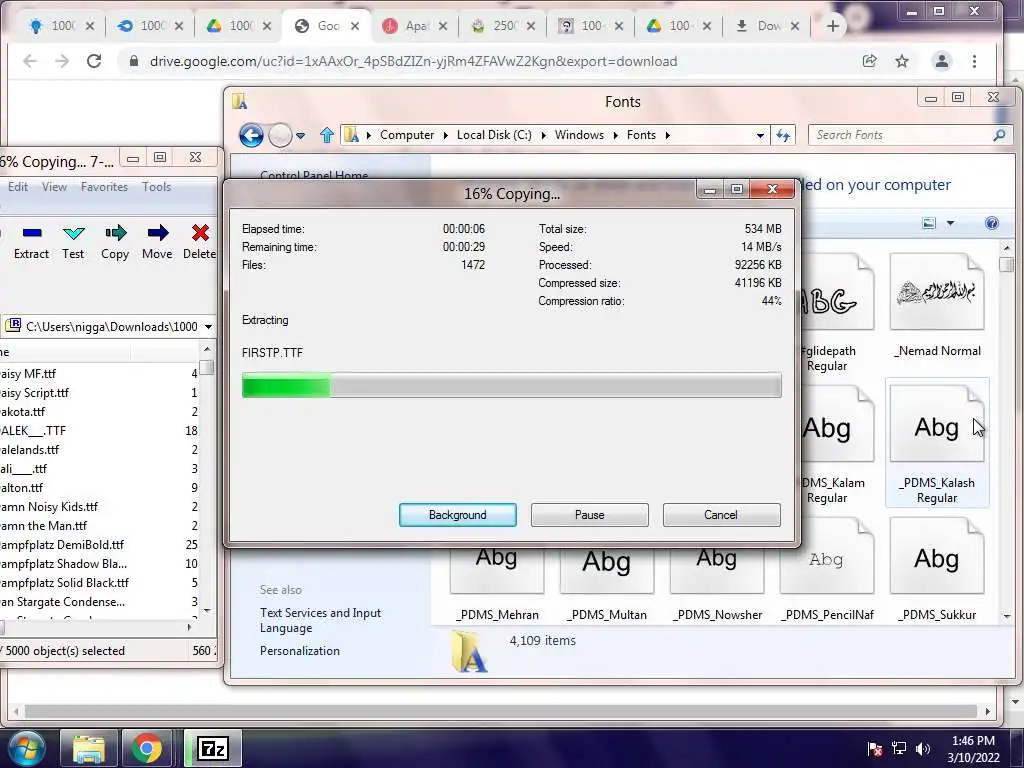Click the 7-Zip Move arrow icon
Image resolution: width=1024 pixels, height=768 pixels.
[157, 233]
